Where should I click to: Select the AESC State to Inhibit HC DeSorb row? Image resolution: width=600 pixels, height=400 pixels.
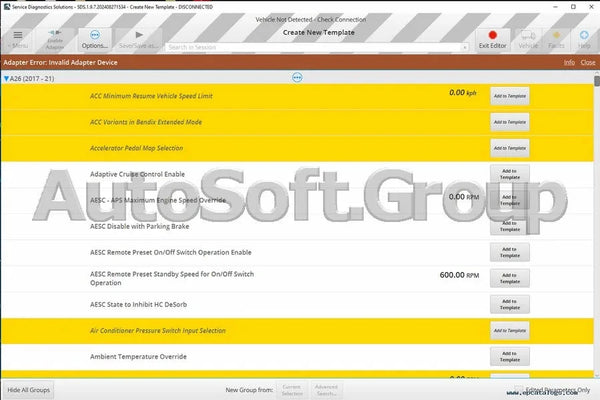tap(297, 305)
